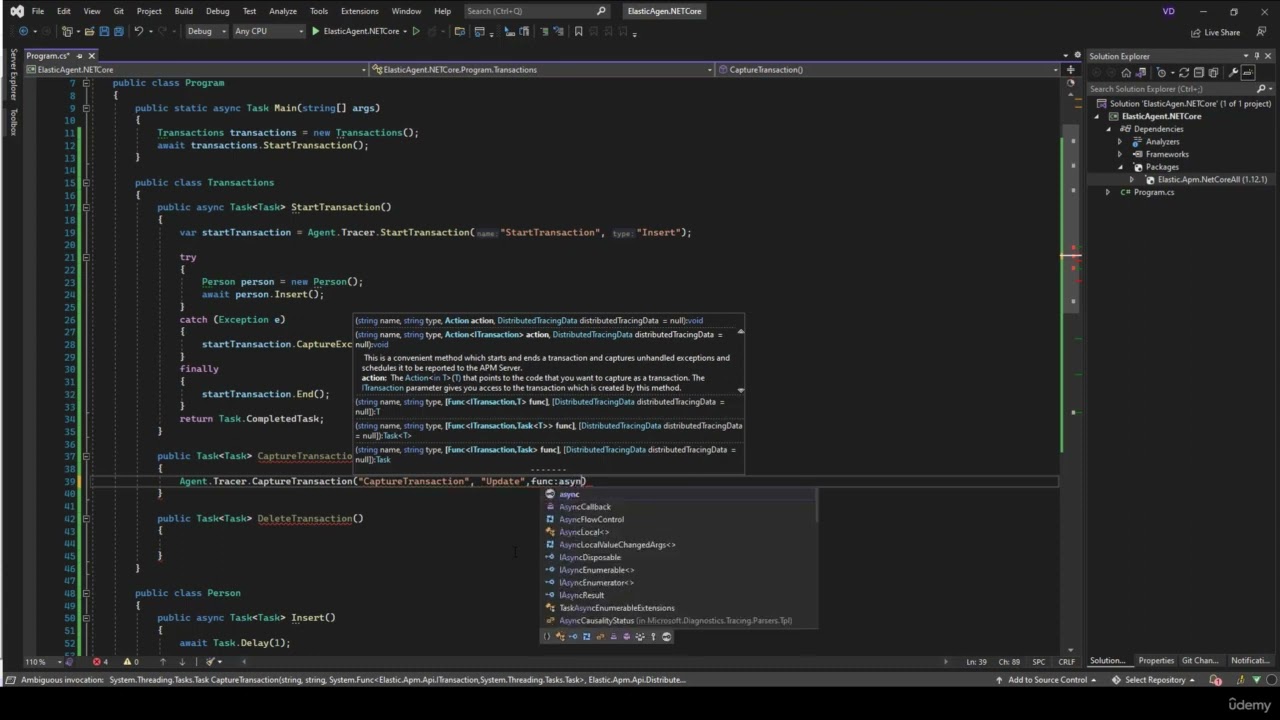Click search magnifier in Solution Explorer
Screen dimensions: 1280x720
1260,89
